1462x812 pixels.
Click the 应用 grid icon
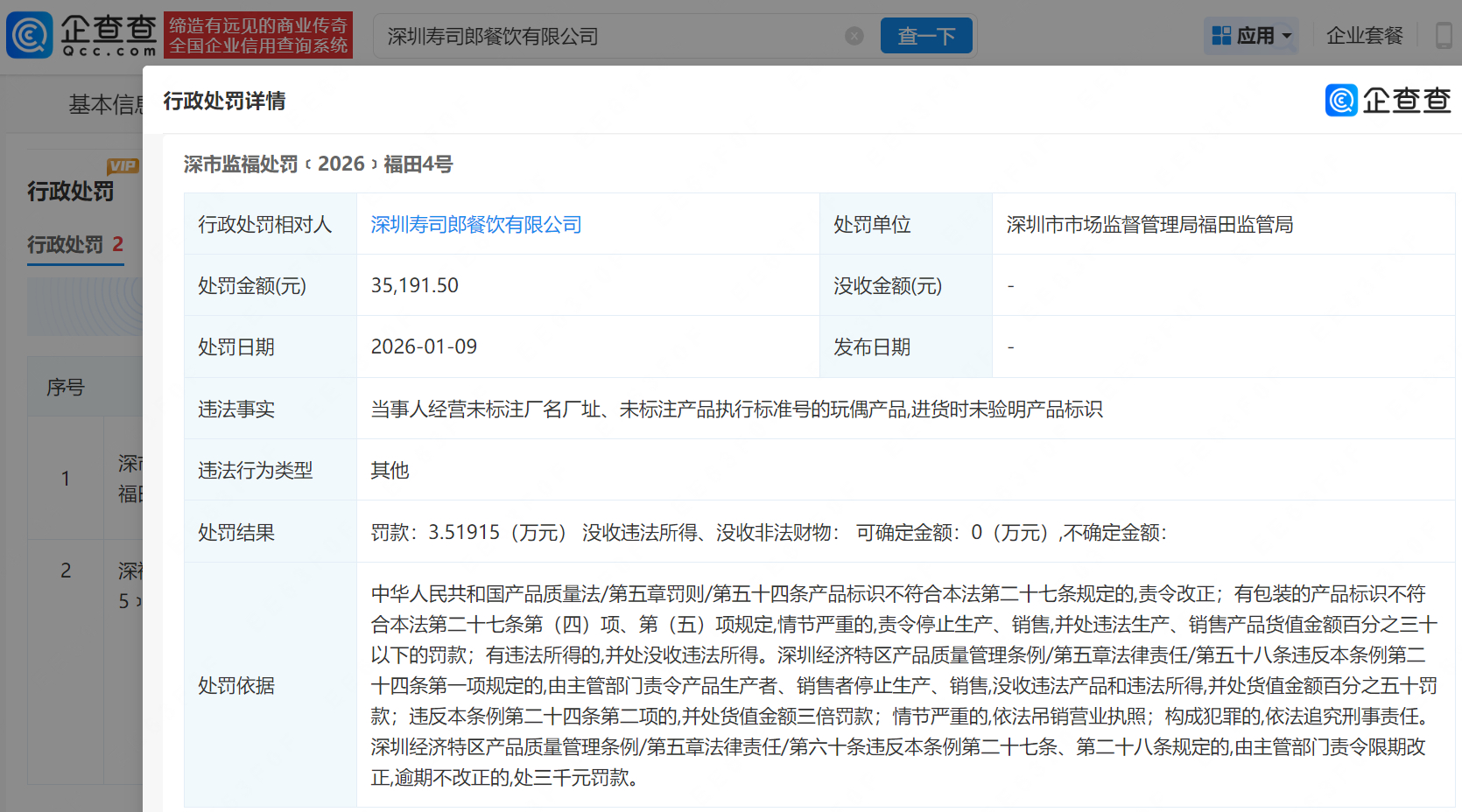tap(1221, 36)
